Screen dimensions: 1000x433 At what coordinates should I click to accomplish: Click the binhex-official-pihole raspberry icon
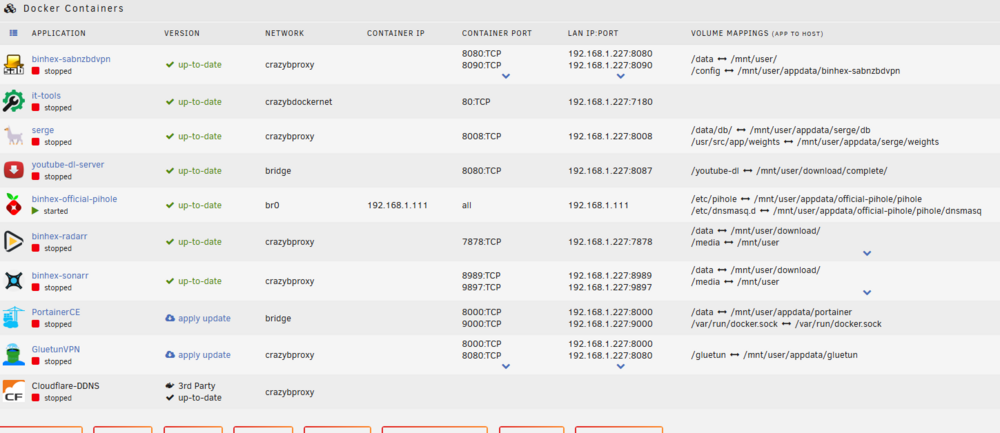tap(13, 205)
